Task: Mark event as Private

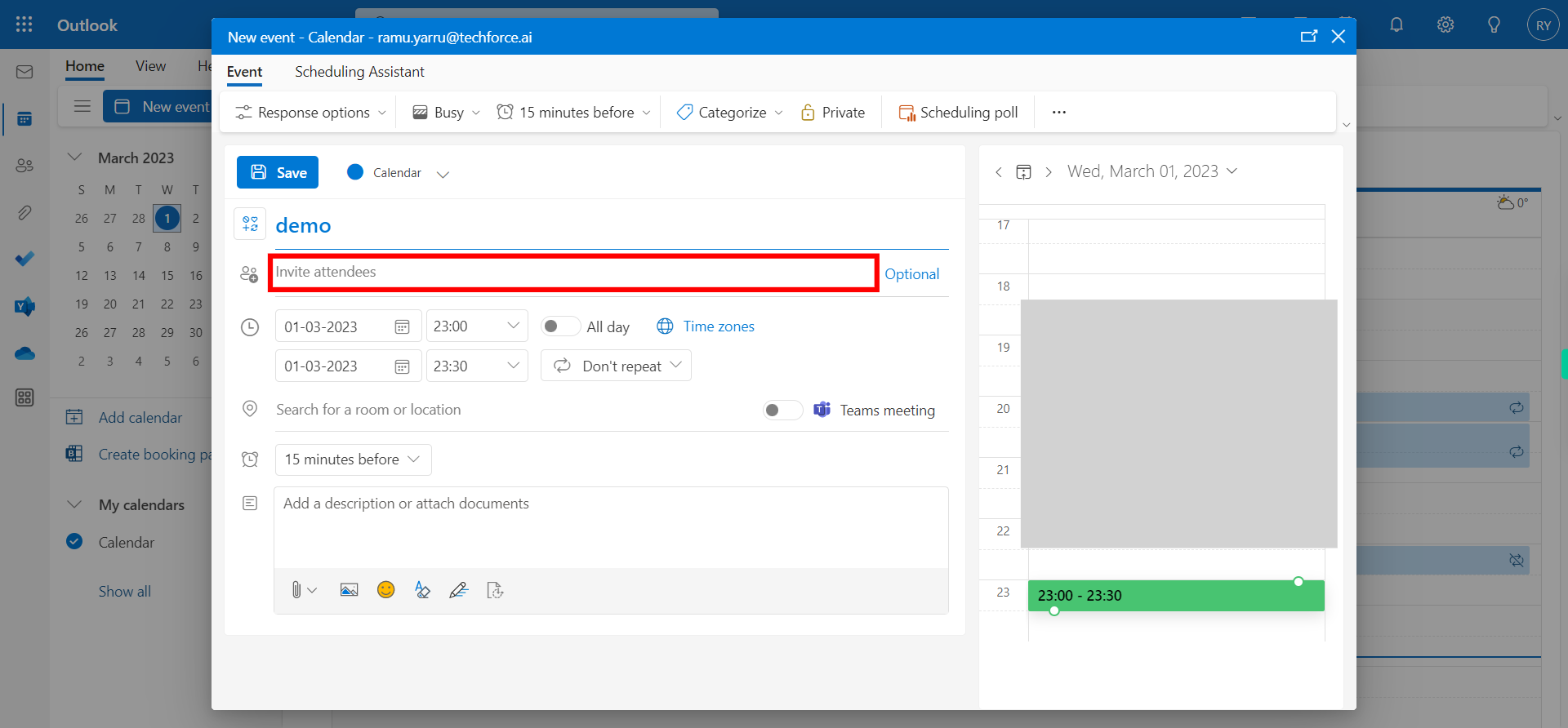Action: pyautogui.click(x=832, y=112)
